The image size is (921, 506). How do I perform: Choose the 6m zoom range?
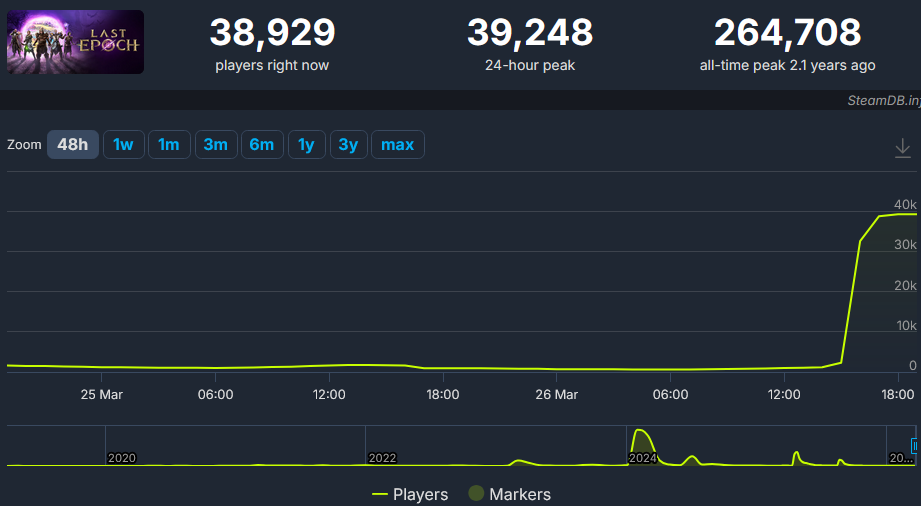click(262, 145)
